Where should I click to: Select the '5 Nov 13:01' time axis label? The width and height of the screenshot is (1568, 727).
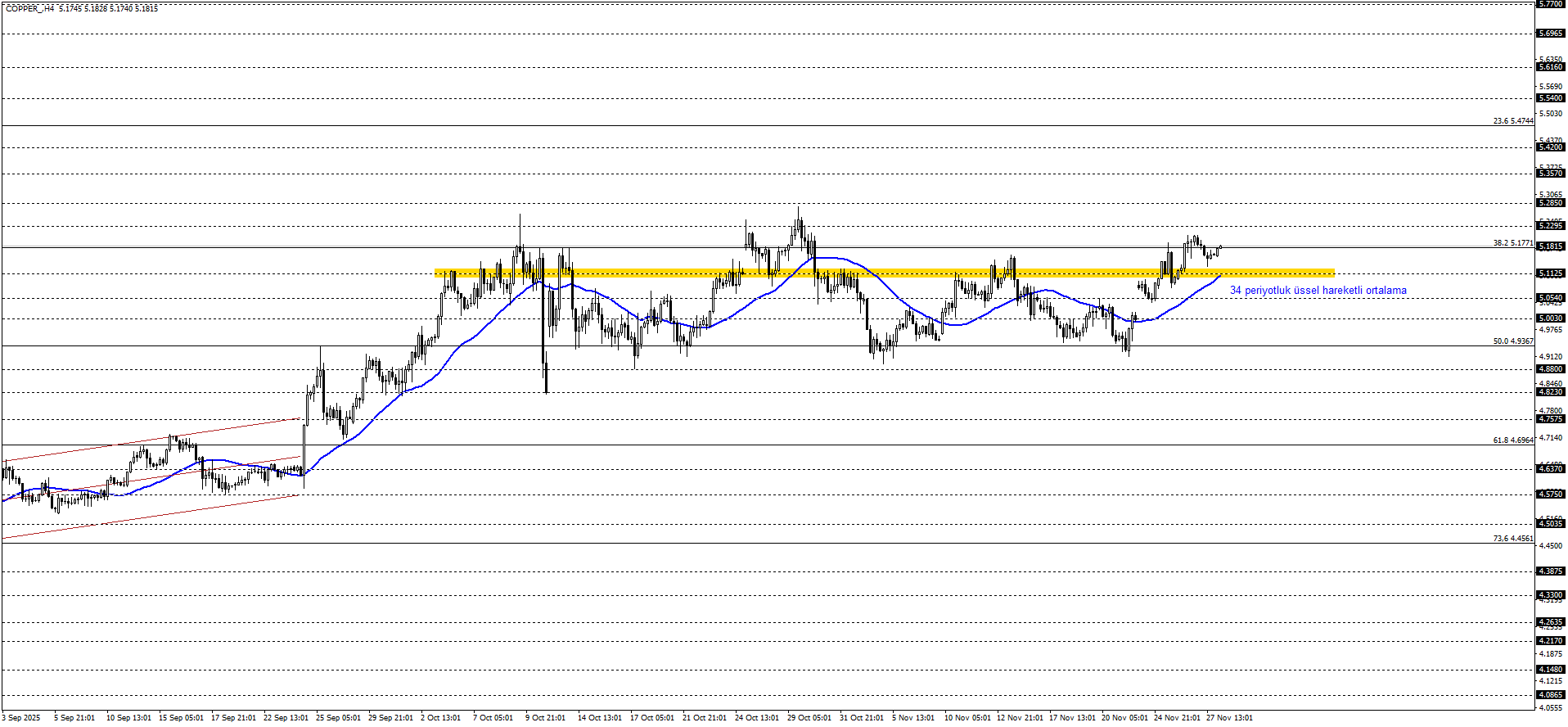[913, 718]
